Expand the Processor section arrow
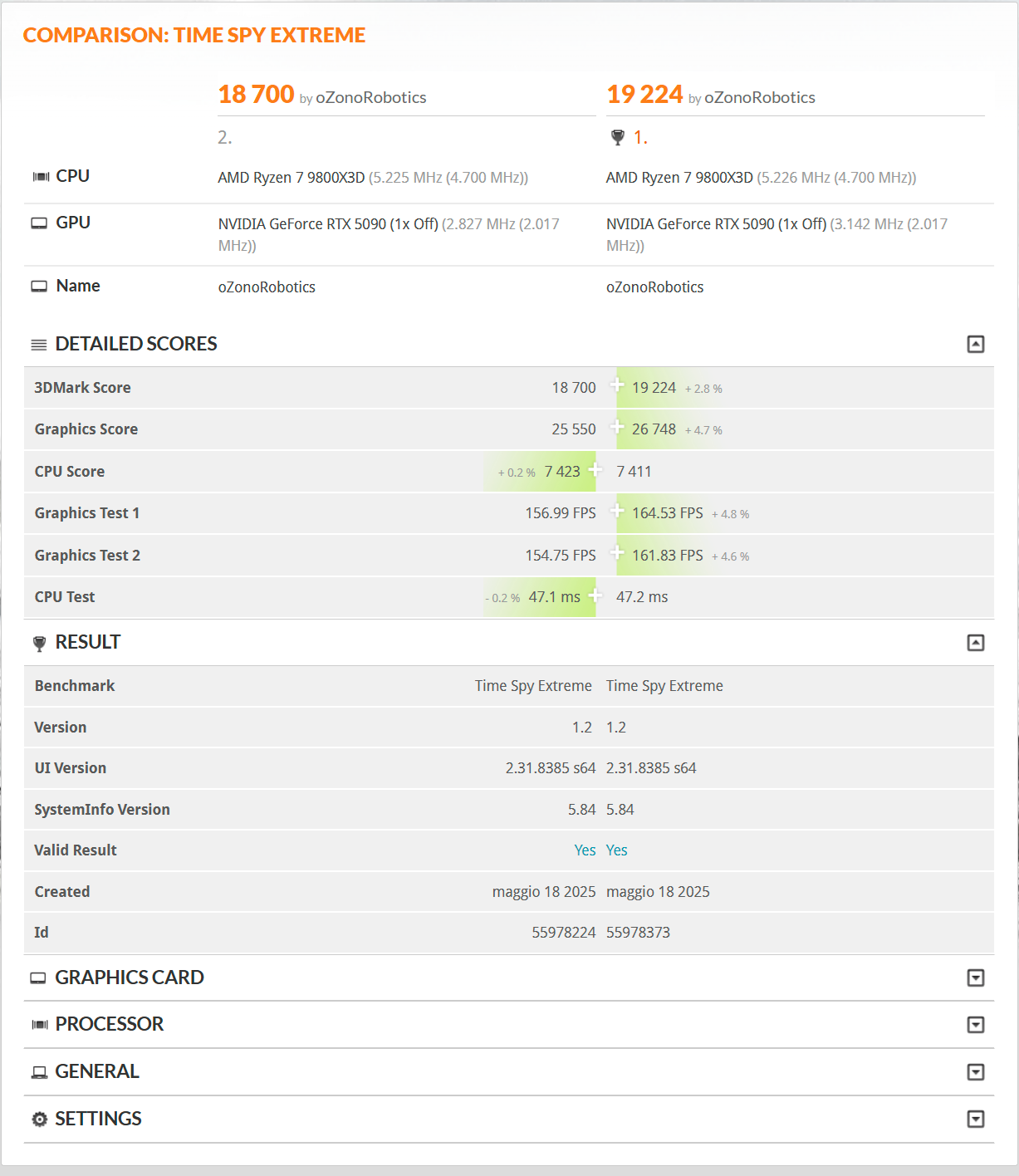This screenshot has width=1019, height=1176. pos(976,1025)
